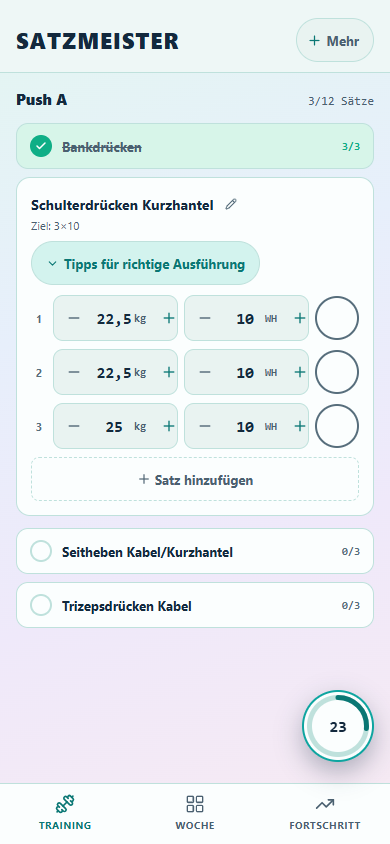Uncheck the completed Bankdrücken exercise
Screen dimensions: 390x844
pos(41,146)
